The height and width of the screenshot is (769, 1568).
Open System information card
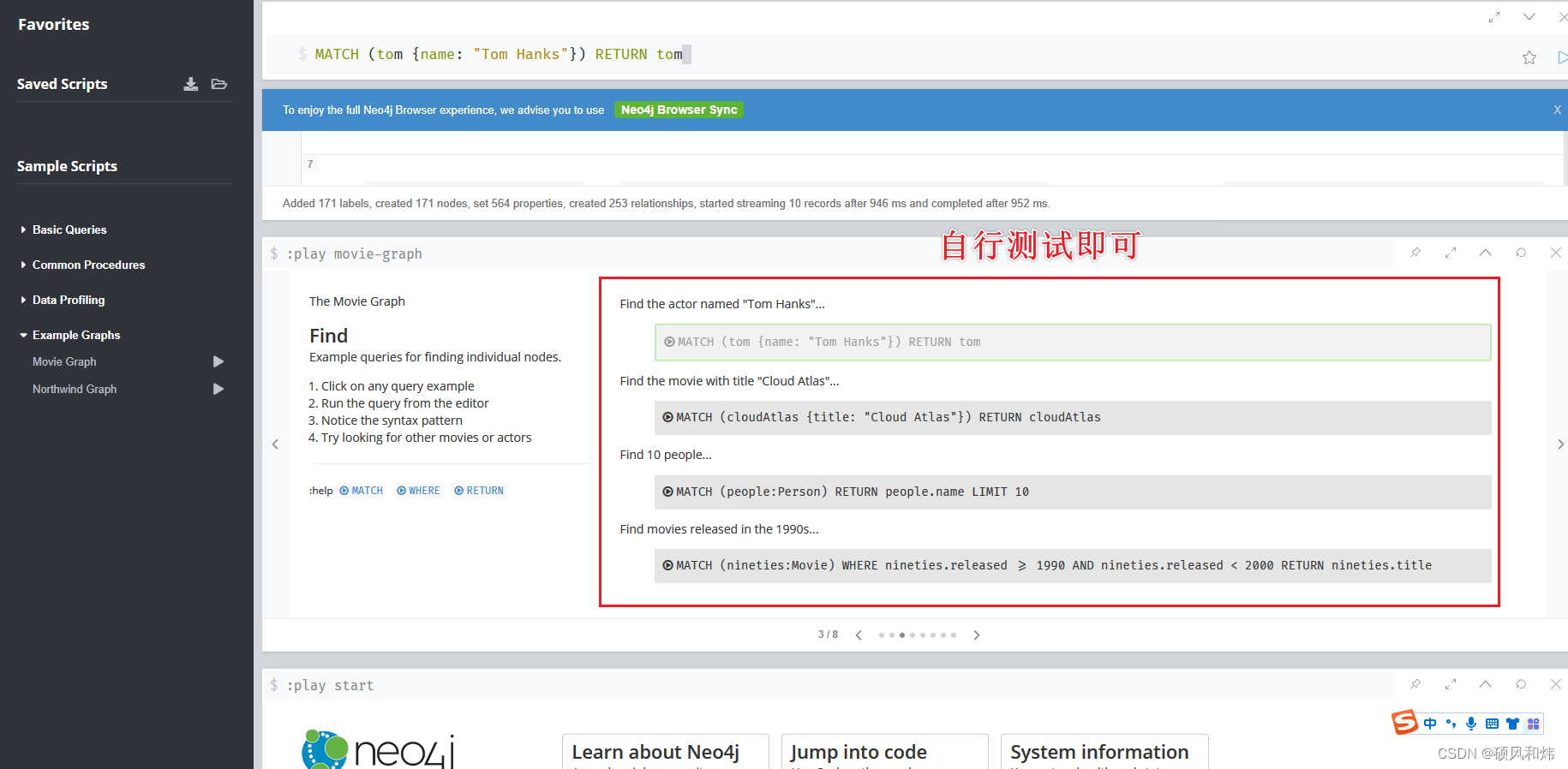click(x=1105, y=752)
